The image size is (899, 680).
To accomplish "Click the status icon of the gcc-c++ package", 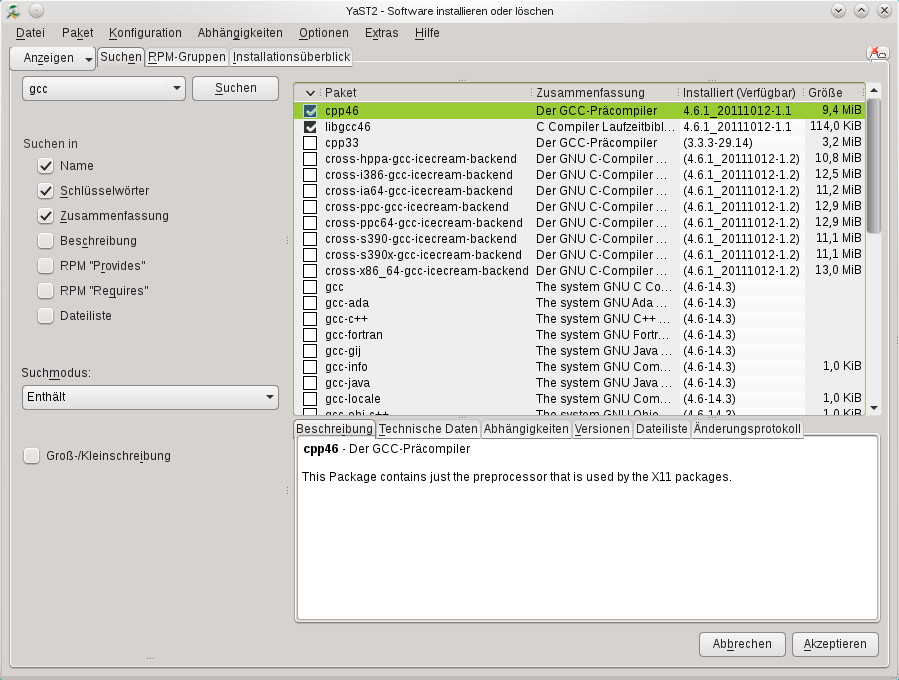I will pos(310,319).
